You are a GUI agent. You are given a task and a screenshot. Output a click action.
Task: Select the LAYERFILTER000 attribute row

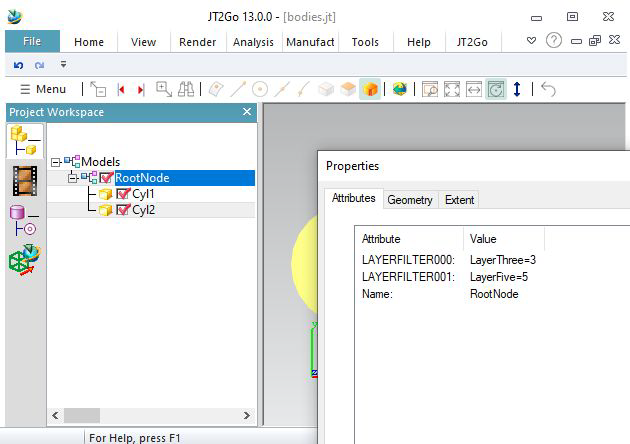(x=449, y=260)
